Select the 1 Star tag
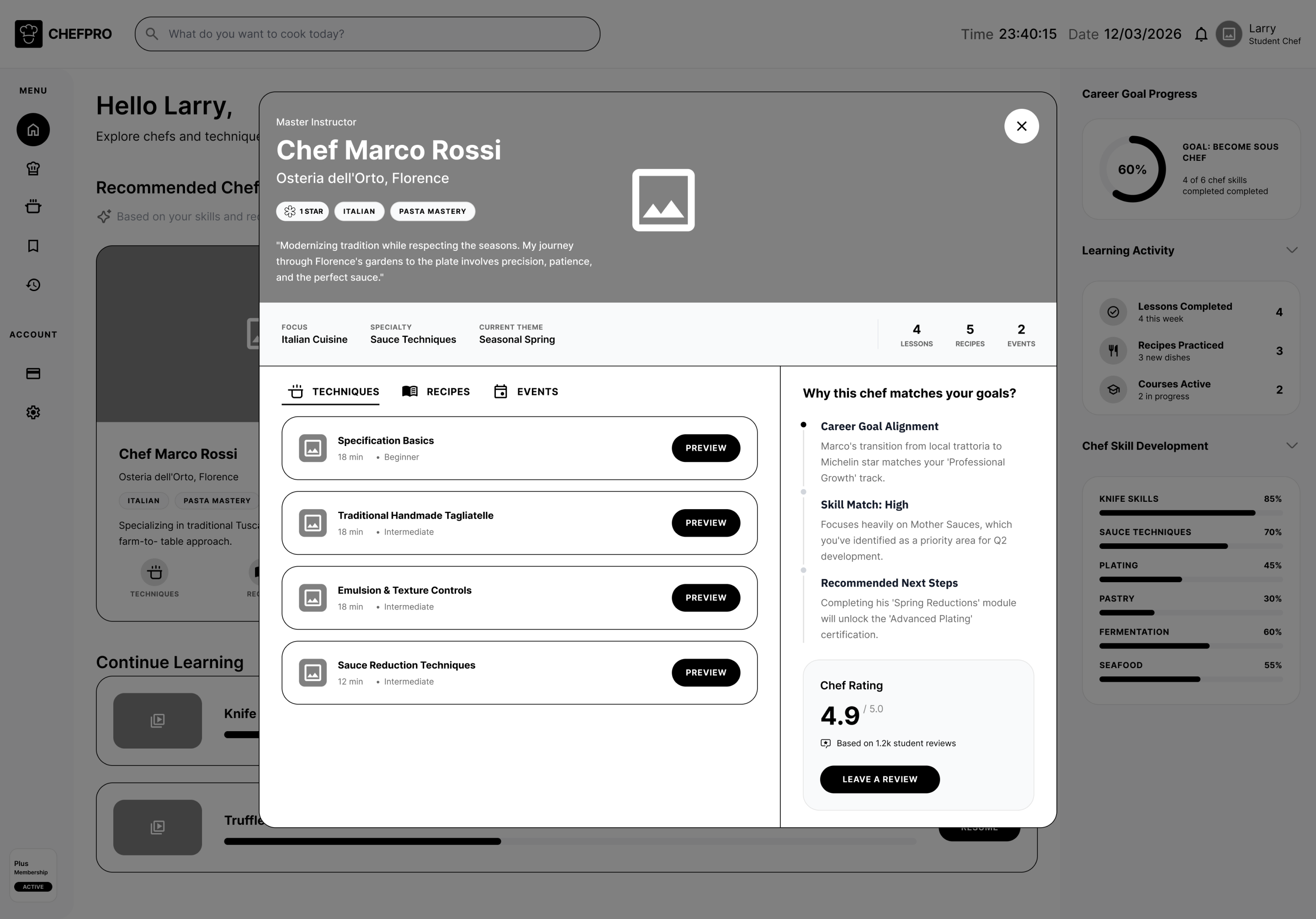 (x=302, y=211)
